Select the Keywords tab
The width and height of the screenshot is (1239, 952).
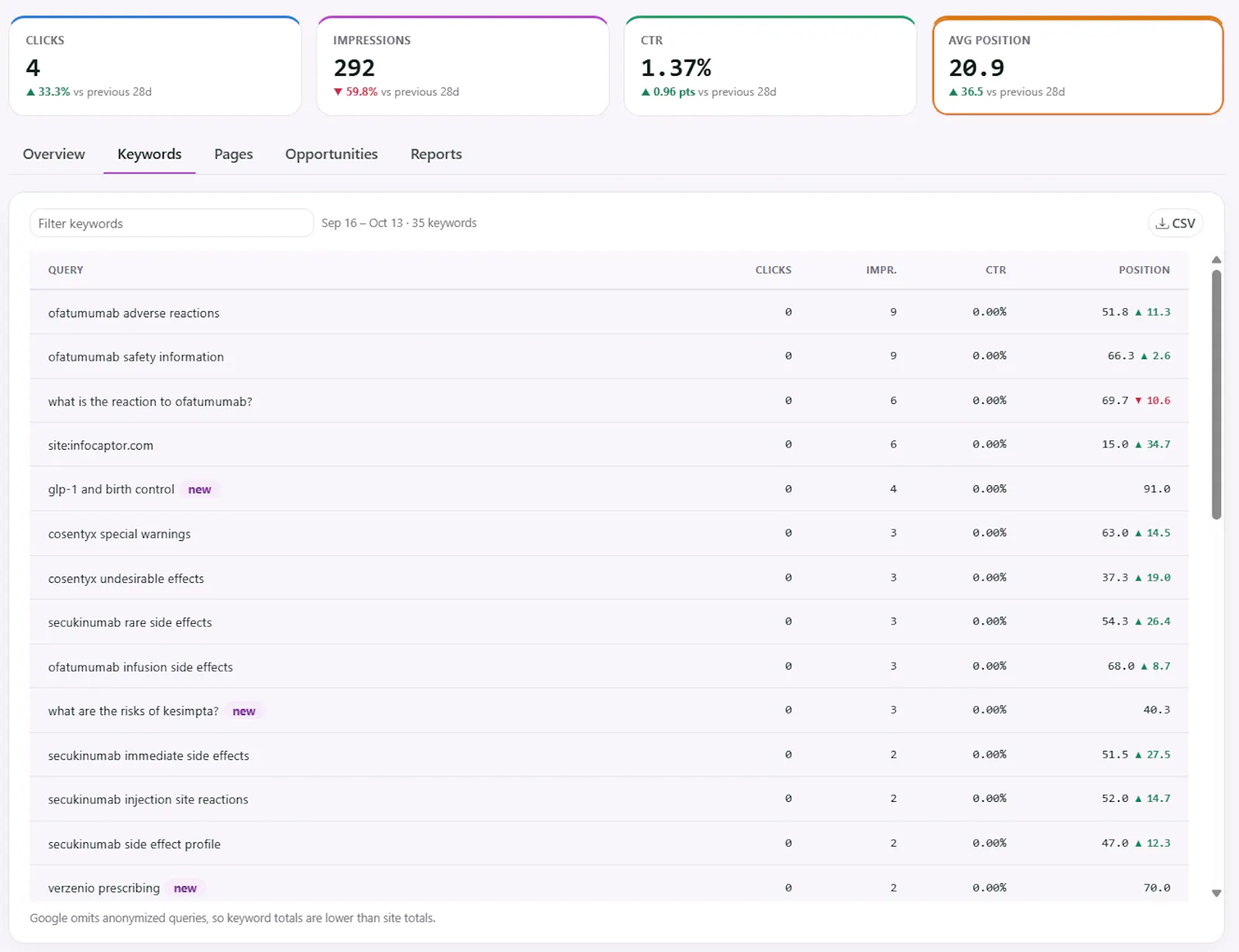click(149, 154)
